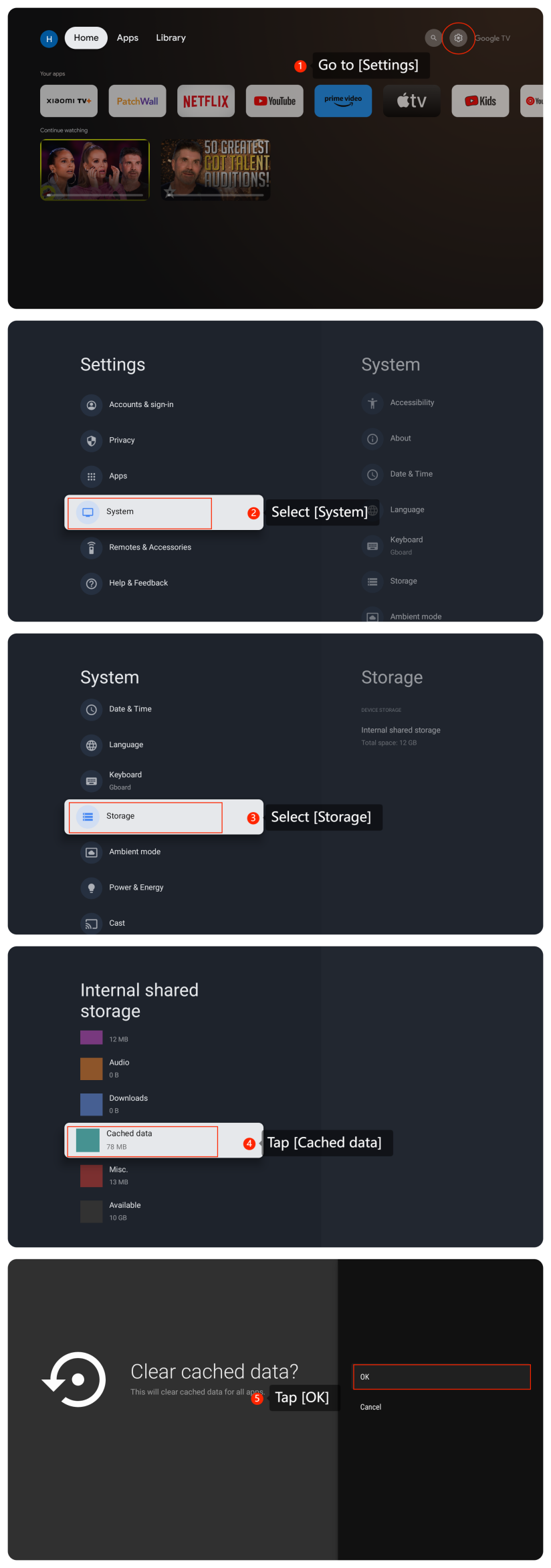Open the Prime Video app
551x1568 pixels.
(343, 101)
